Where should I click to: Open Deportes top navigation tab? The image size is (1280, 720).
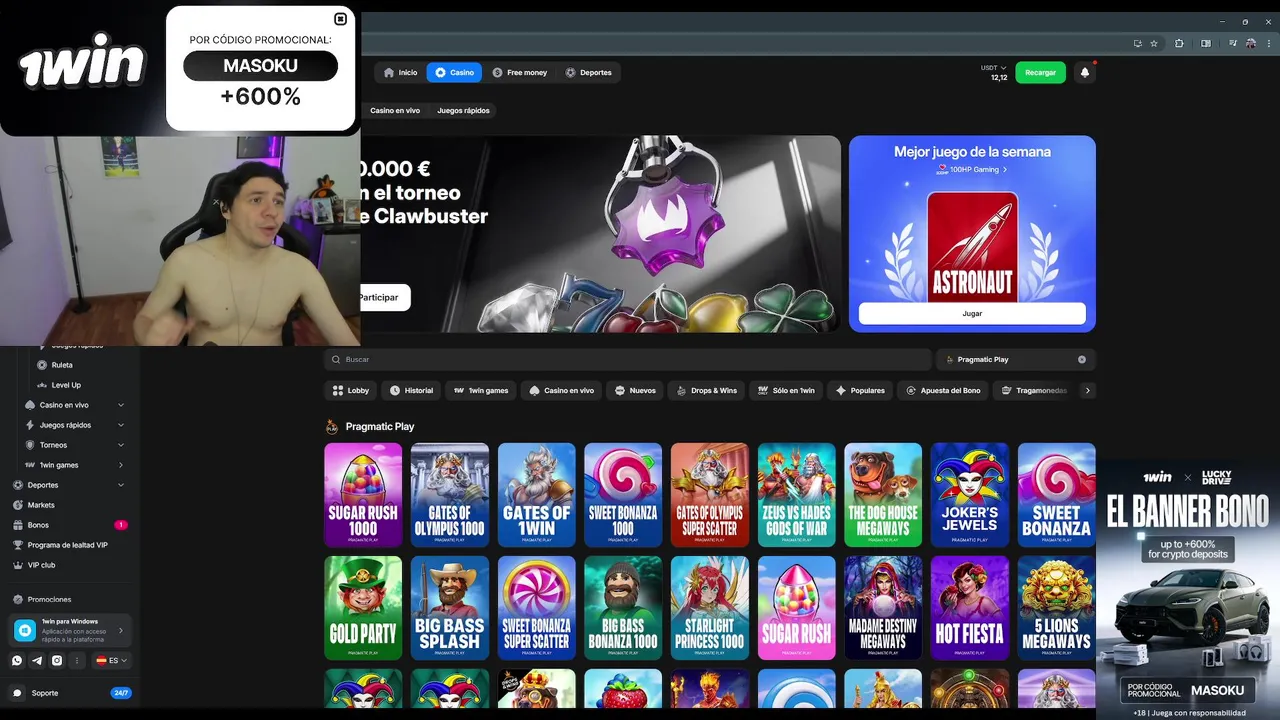point(588,72)
